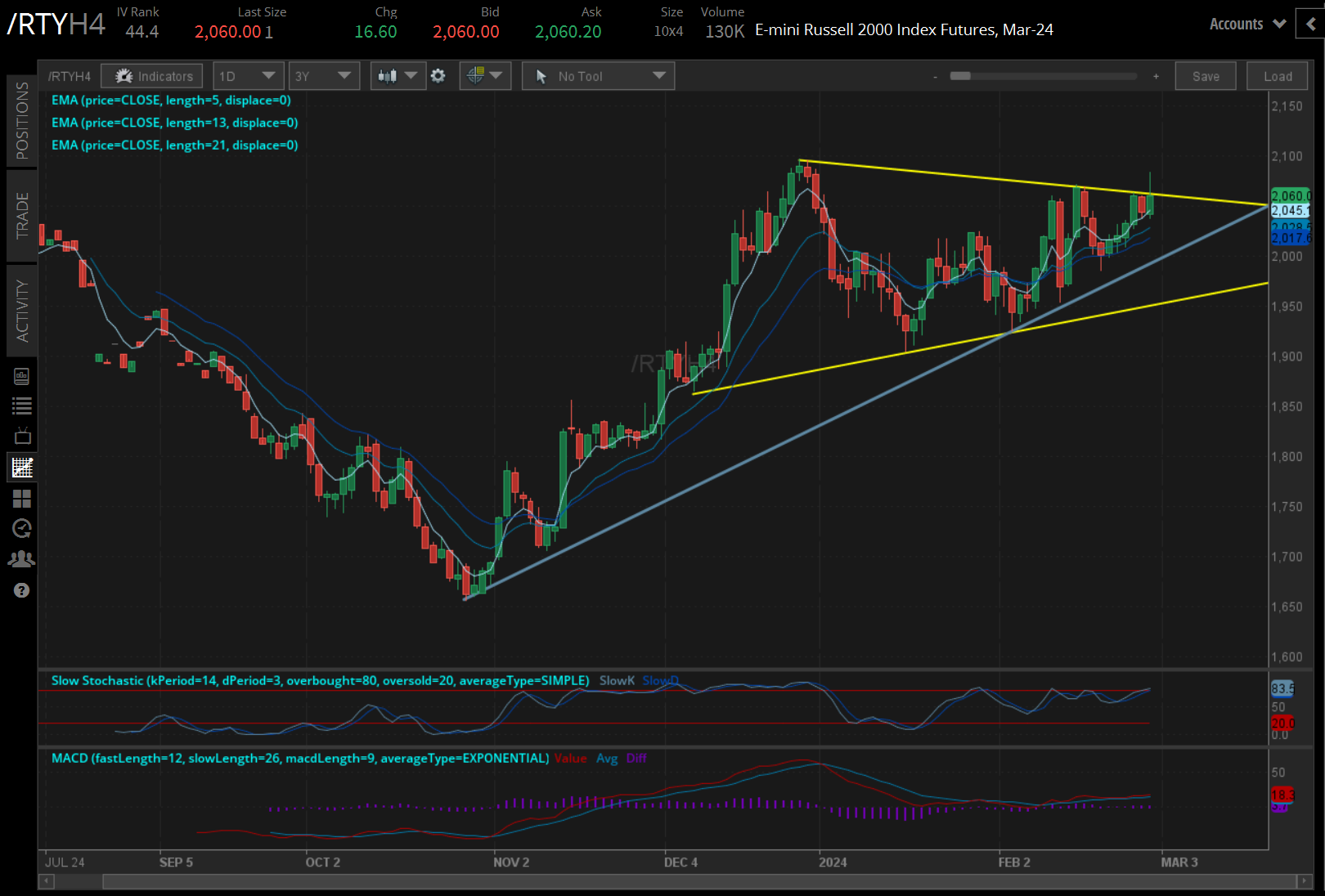Switch to the Positions tab
This screenshot has width=1325, height=896.
(x=22, y=121)
